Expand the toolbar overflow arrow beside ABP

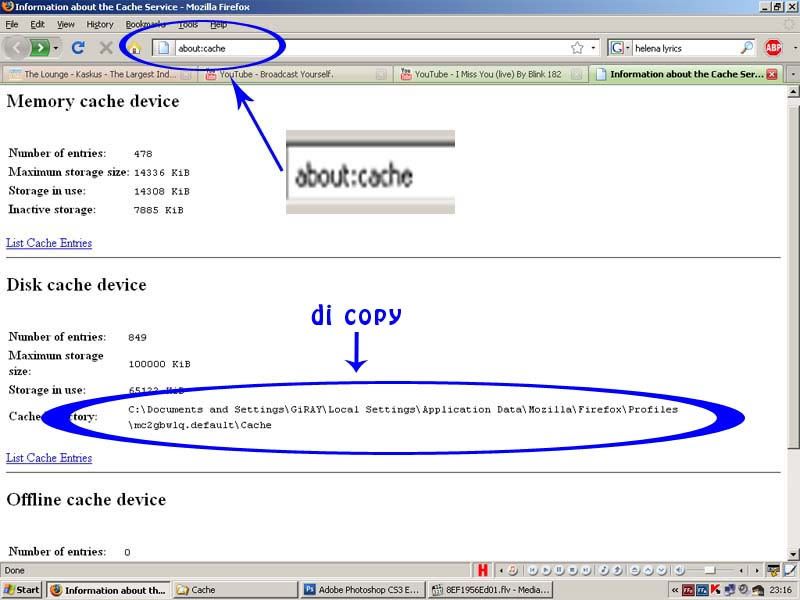tap(795, 48)
